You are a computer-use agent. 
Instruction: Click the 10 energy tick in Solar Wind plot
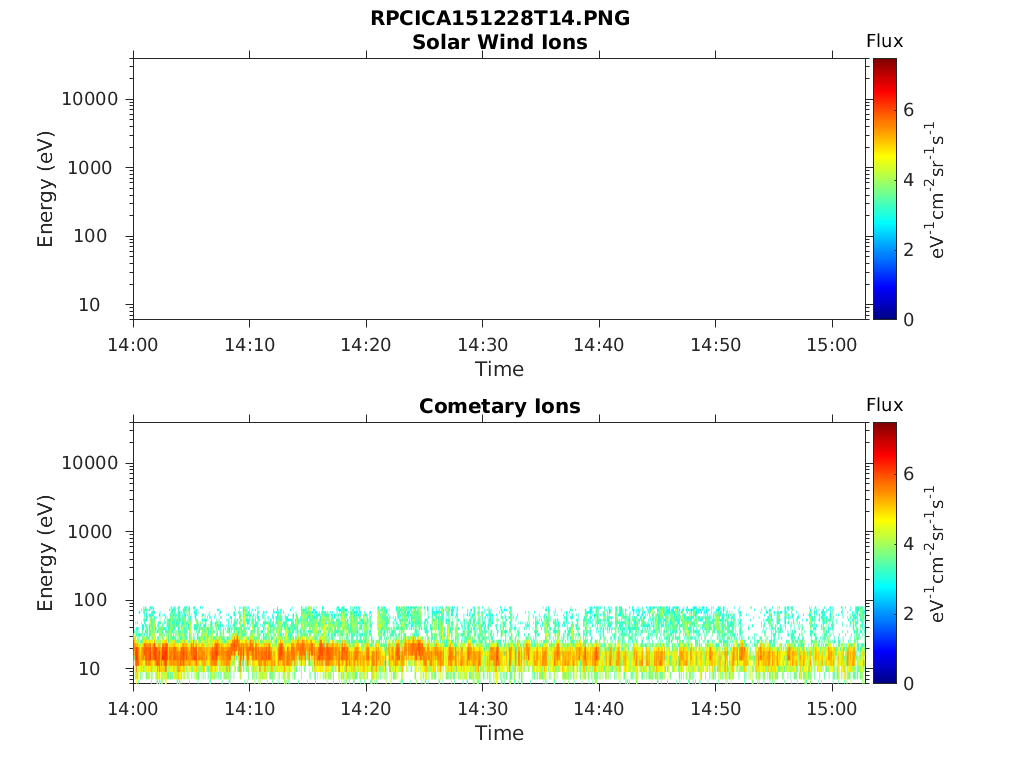[89, 304]
